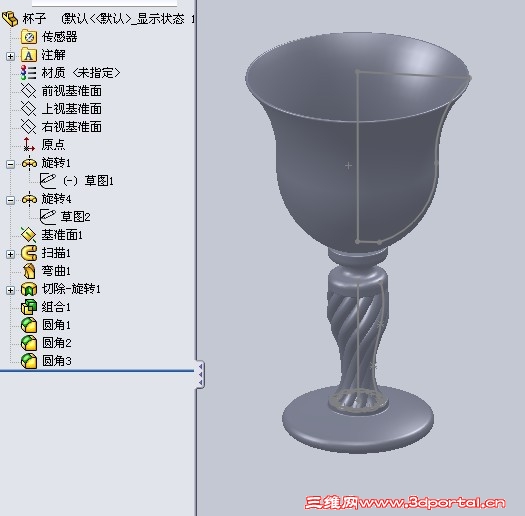Click the 组合1 combine feature icon
Viewport: 525px width, 516px height.
click(29, 307)
